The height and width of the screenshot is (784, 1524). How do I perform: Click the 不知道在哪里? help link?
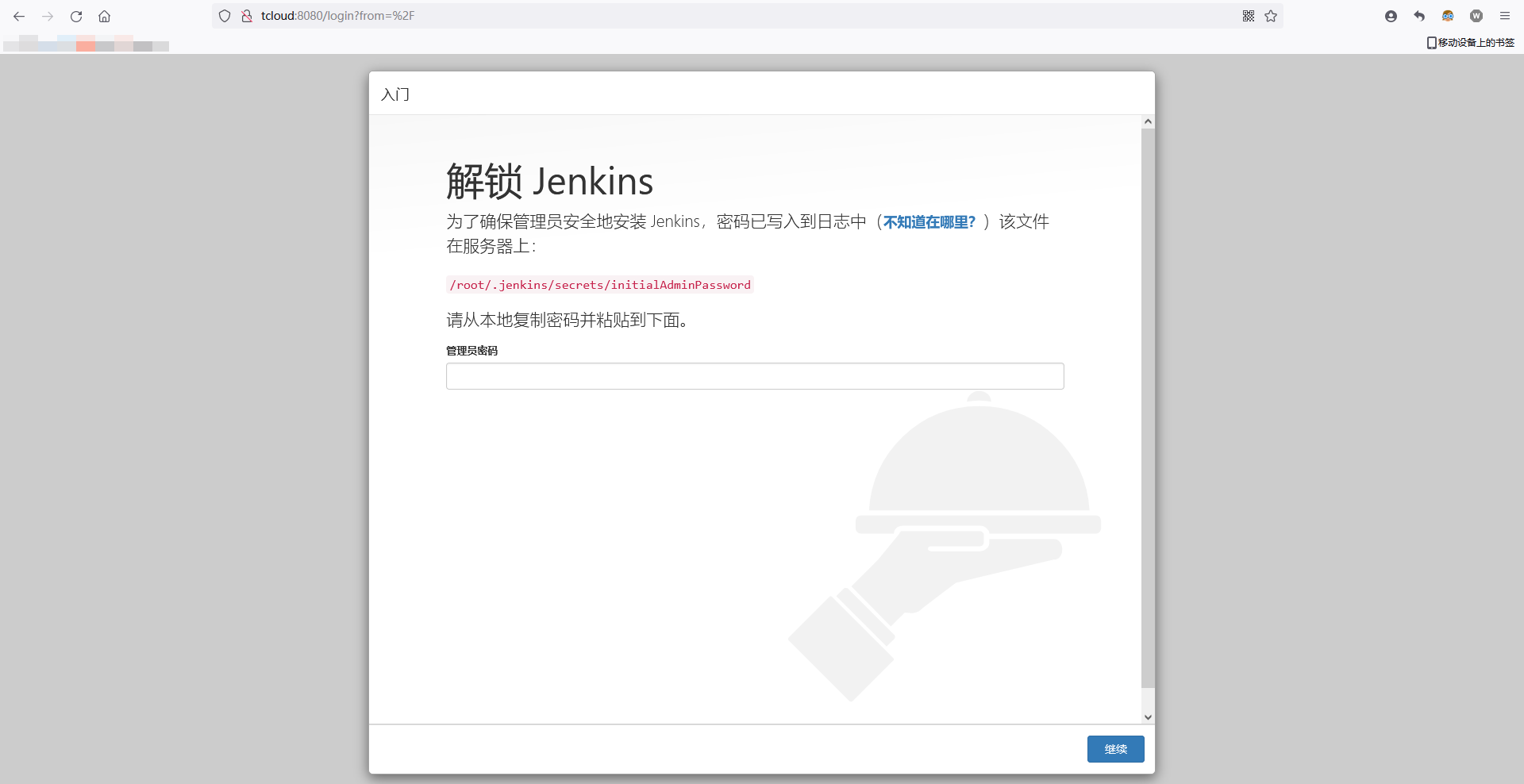[929, 222]
